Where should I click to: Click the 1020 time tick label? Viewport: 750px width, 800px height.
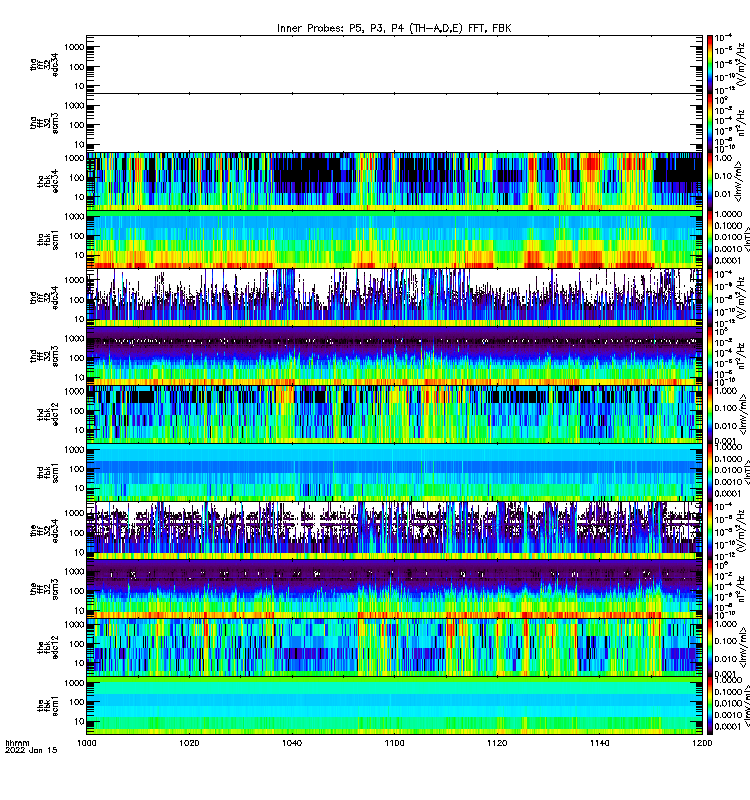(189, 743)
